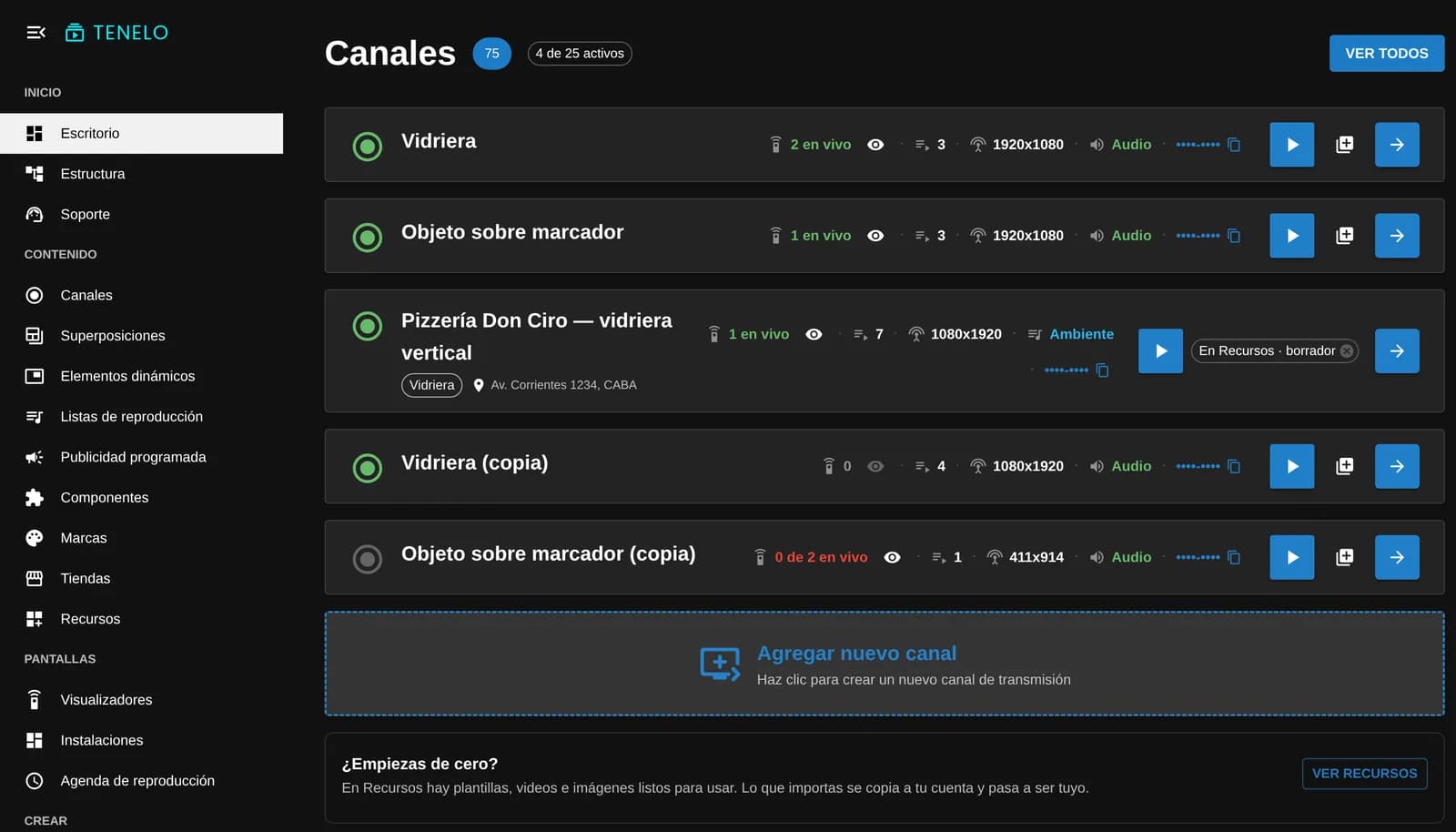Viewport: 1456px width, 832px height.
Task: Duplicate the Vidriera channel
Action: (1344, 145)
